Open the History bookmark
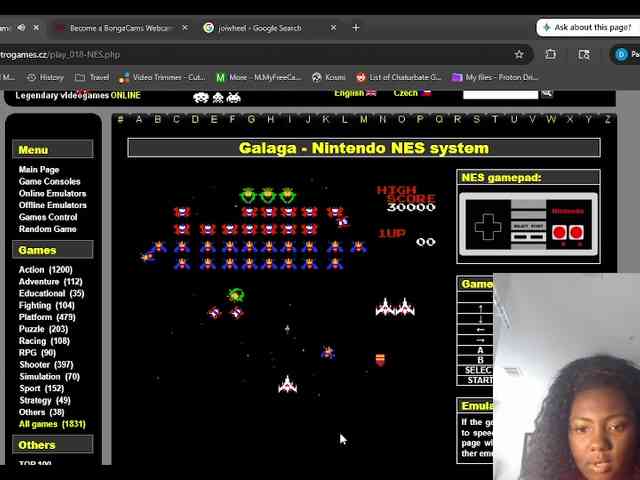Screen dimensions: 640x480 point(45,77)
